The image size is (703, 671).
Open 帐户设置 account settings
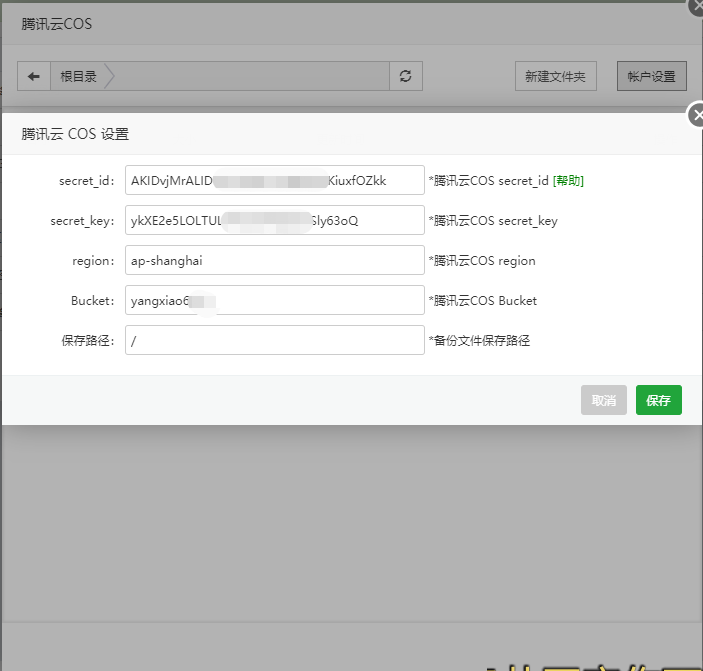tap(651, 76)
